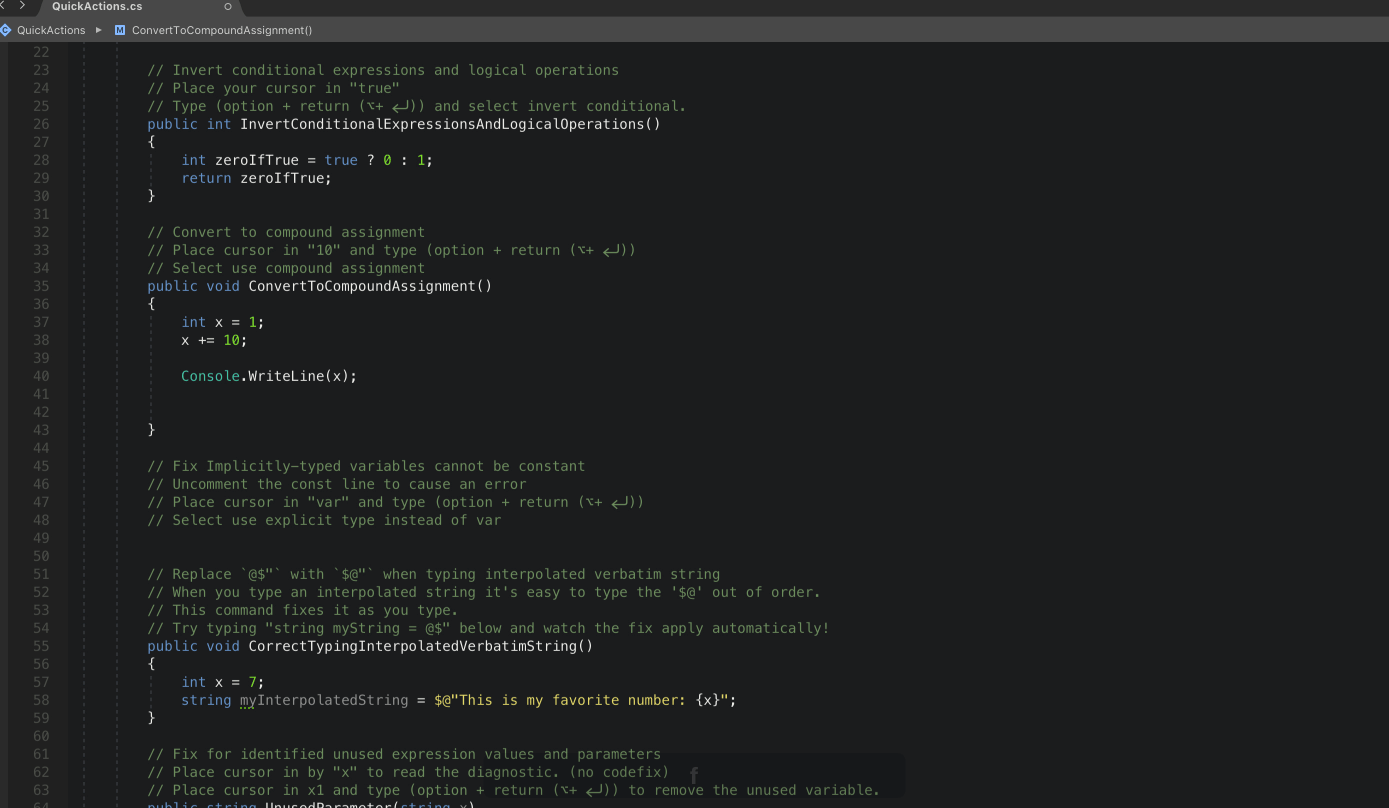Click the method icon in the breadcrumb bar

(x=120, y=30)
